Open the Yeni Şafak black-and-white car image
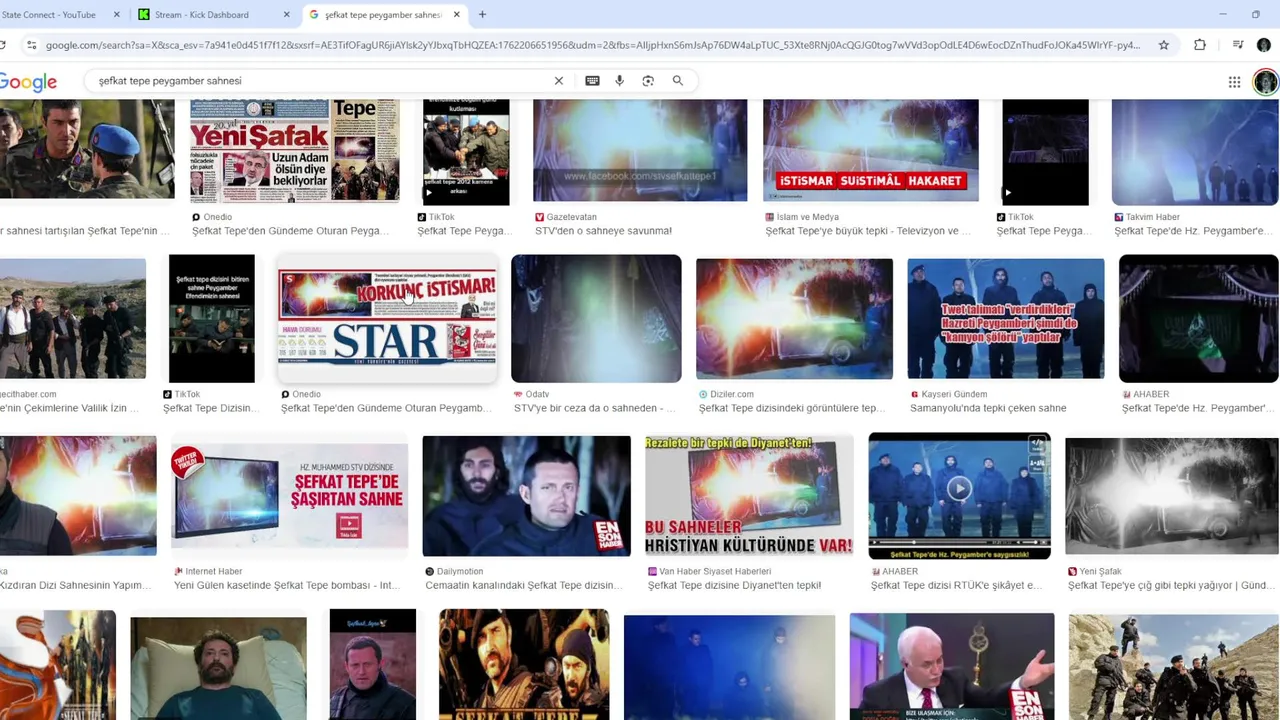Viewport: 1280px width, 720px height. [1172, 496]
